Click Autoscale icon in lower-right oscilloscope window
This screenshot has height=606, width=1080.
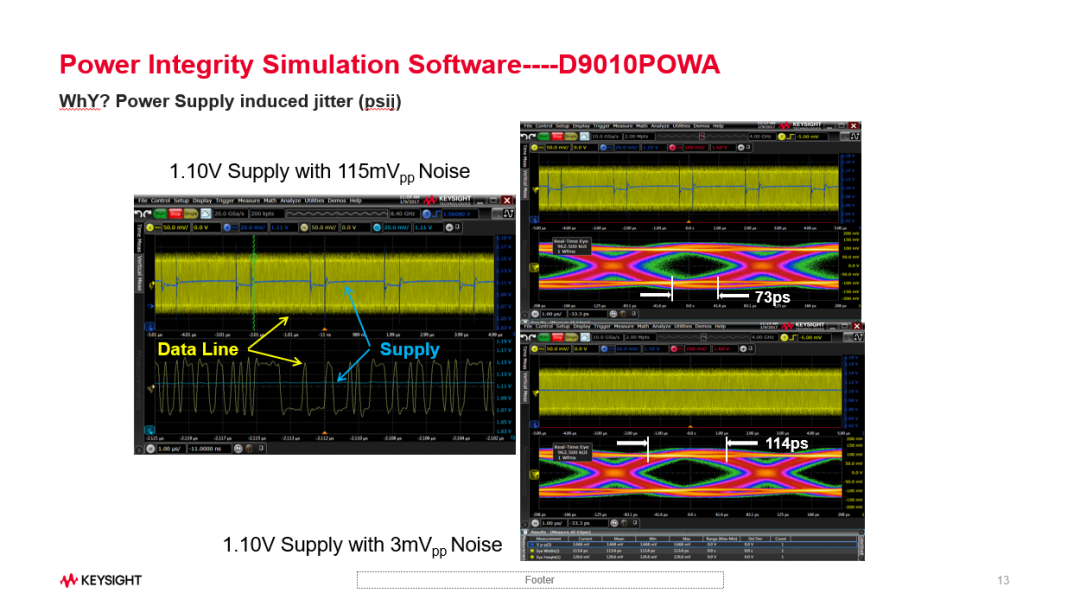(585, 337)
